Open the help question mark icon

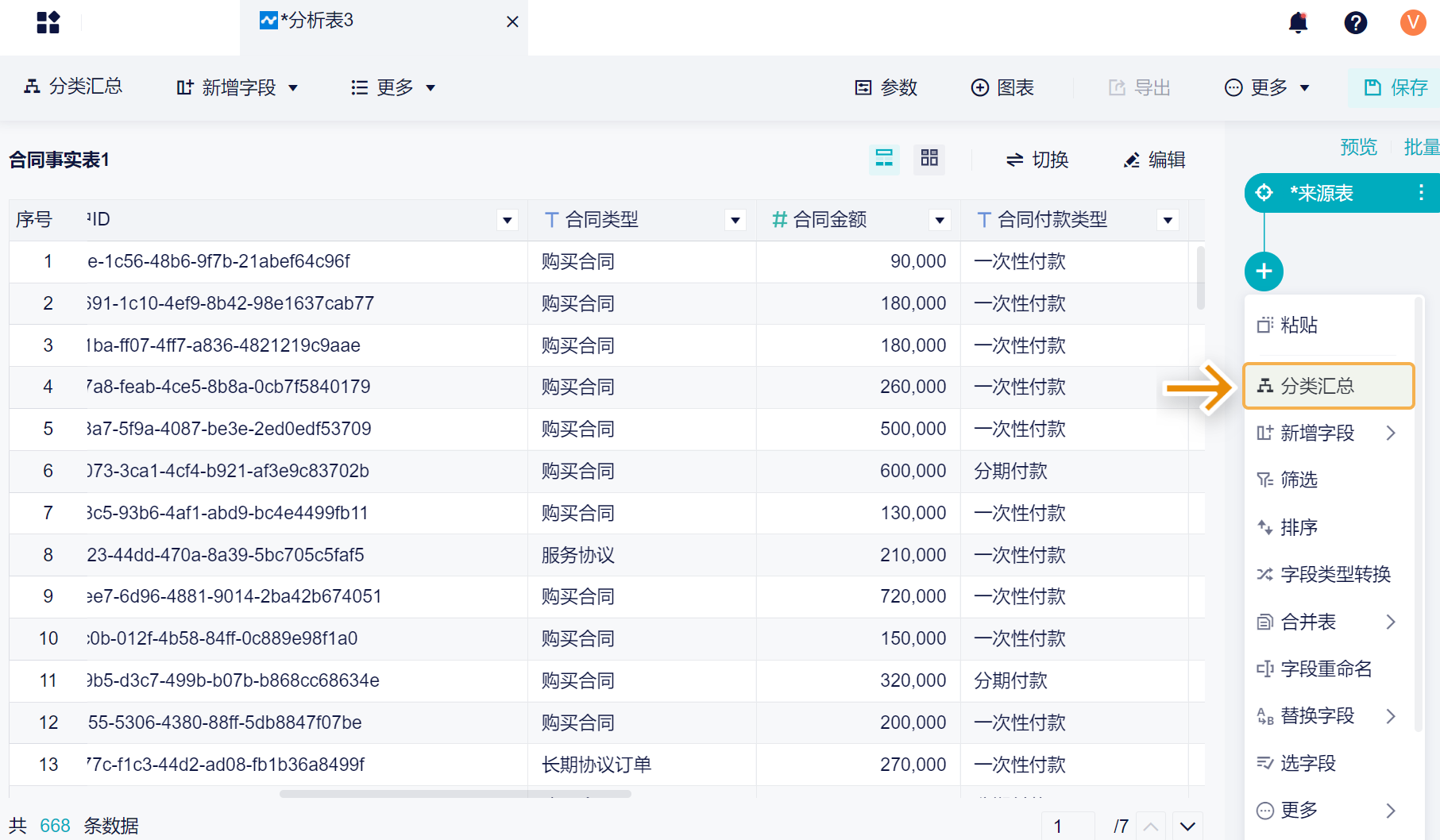1355,23
